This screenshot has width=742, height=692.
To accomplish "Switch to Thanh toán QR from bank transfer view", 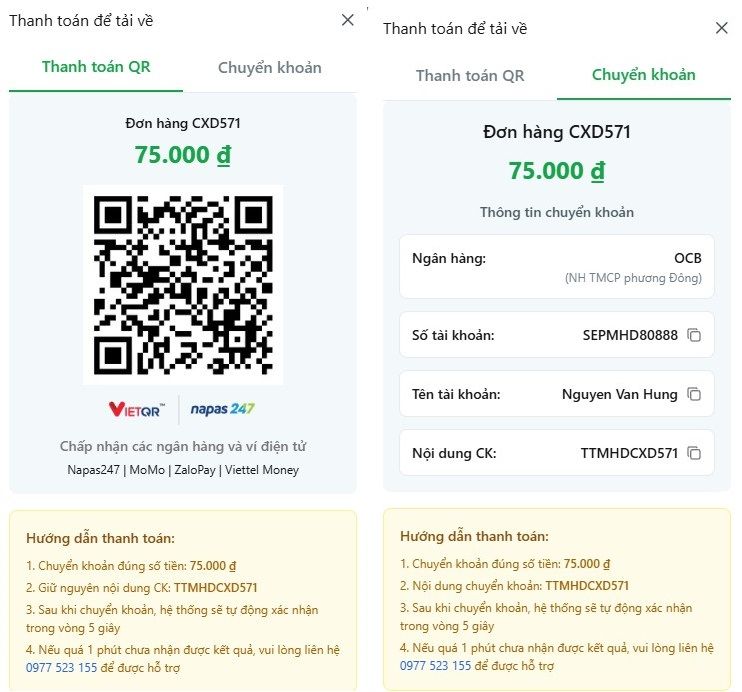I will tap(470, 76).
